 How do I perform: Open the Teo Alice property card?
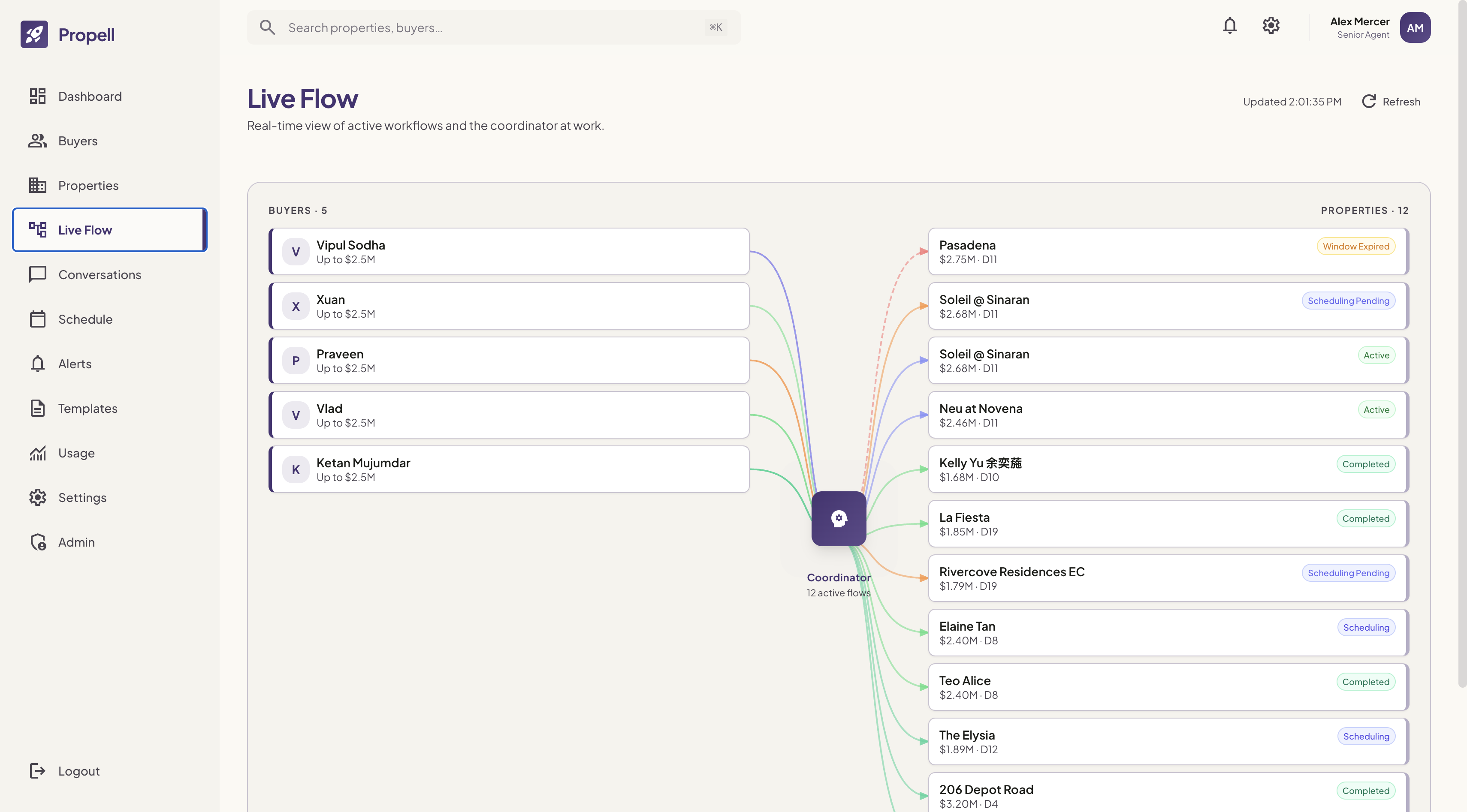coord(1168,687)
